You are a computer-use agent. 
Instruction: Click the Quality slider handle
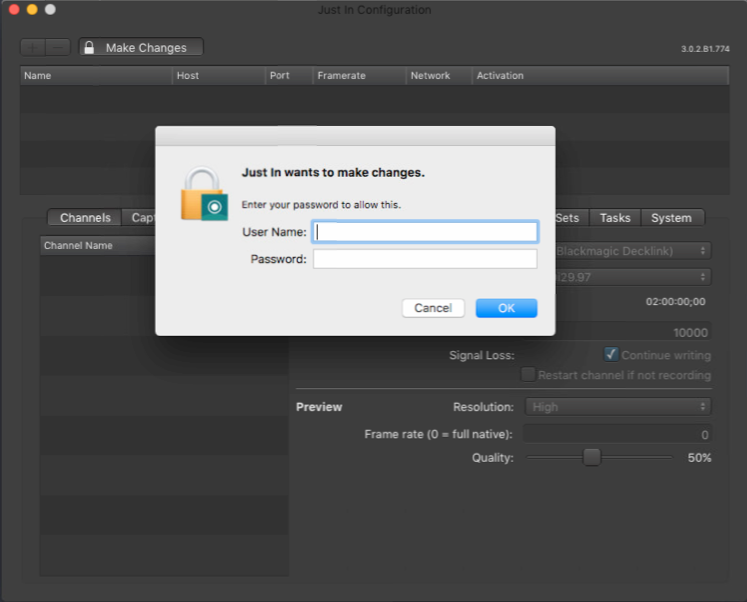click(x=592, y=457)
